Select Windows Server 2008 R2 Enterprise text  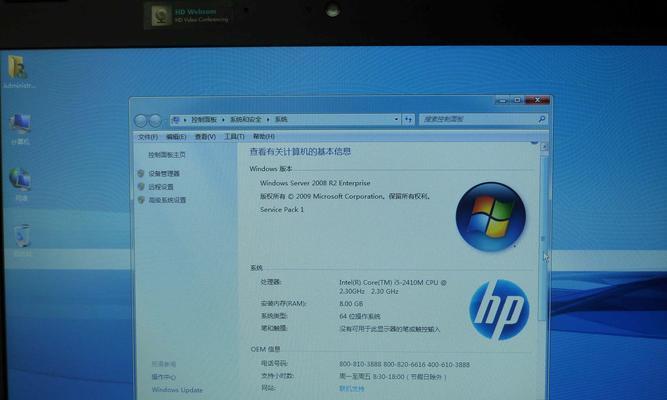(x=315, y=183)
